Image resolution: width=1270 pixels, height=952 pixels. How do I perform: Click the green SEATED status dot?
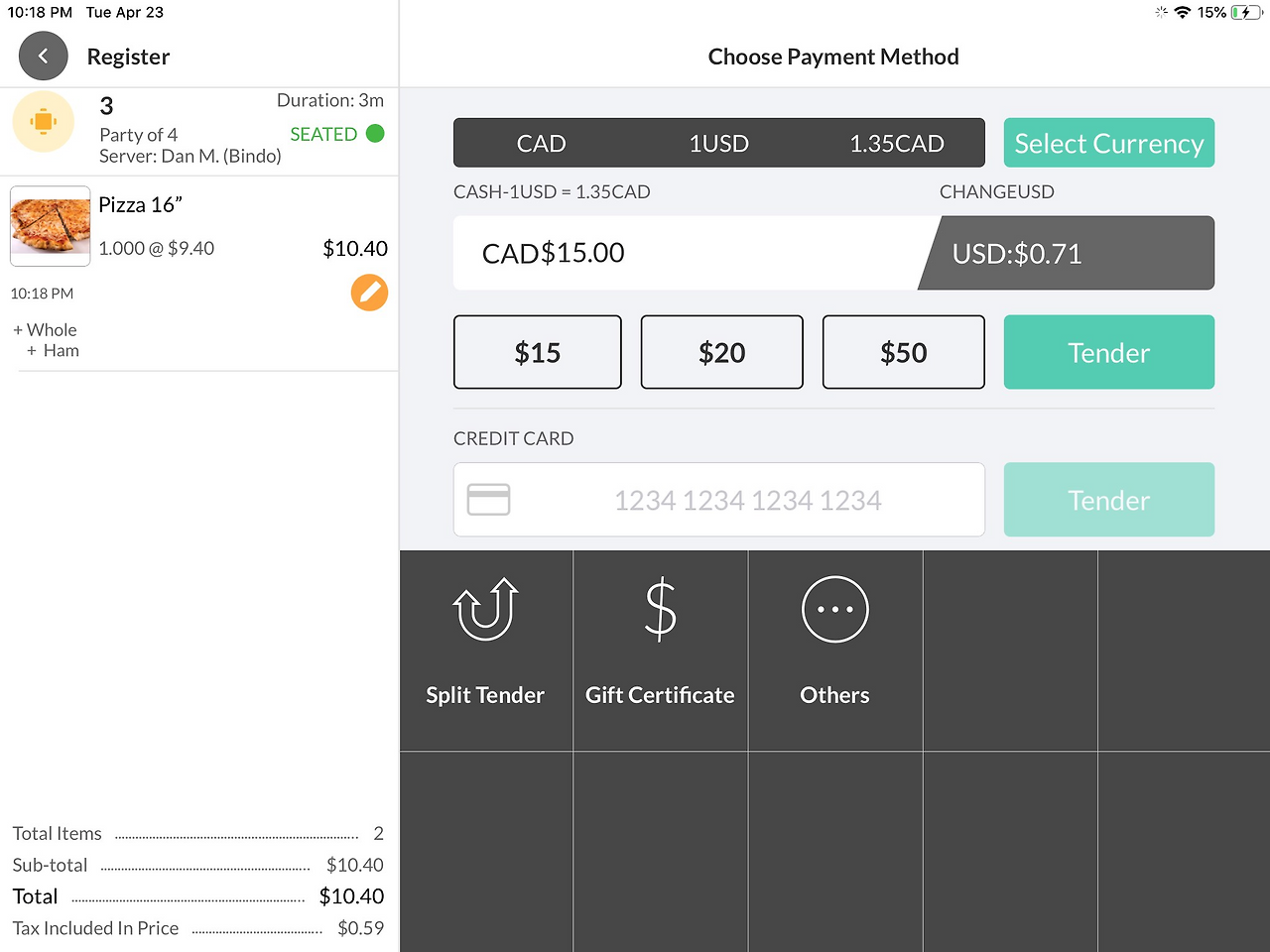tap(375, 134)
